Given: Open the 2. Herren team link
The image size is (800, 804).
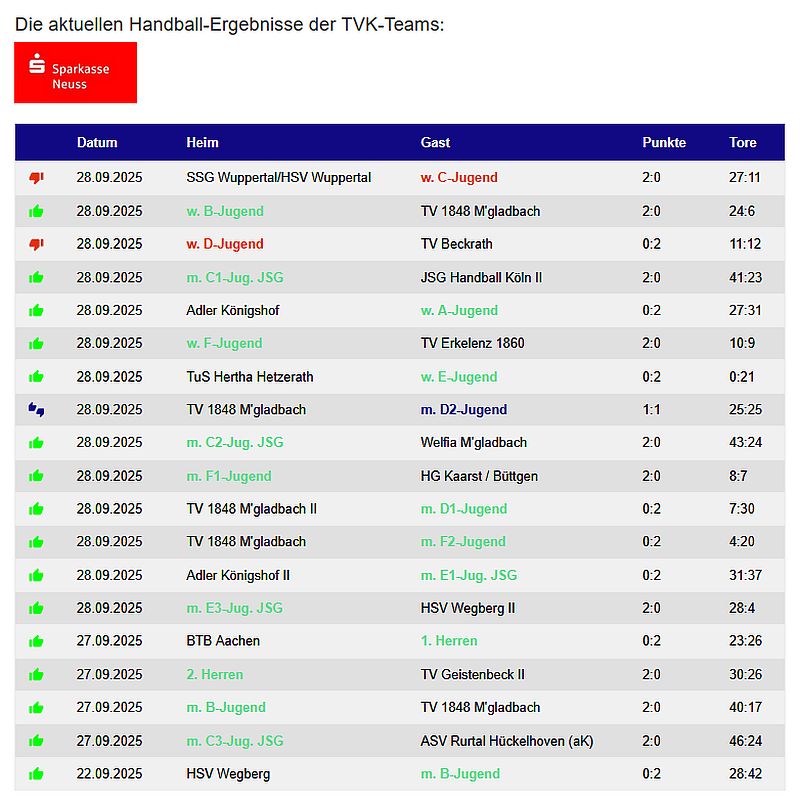Looking at the screenshot, I should (215, 675).
